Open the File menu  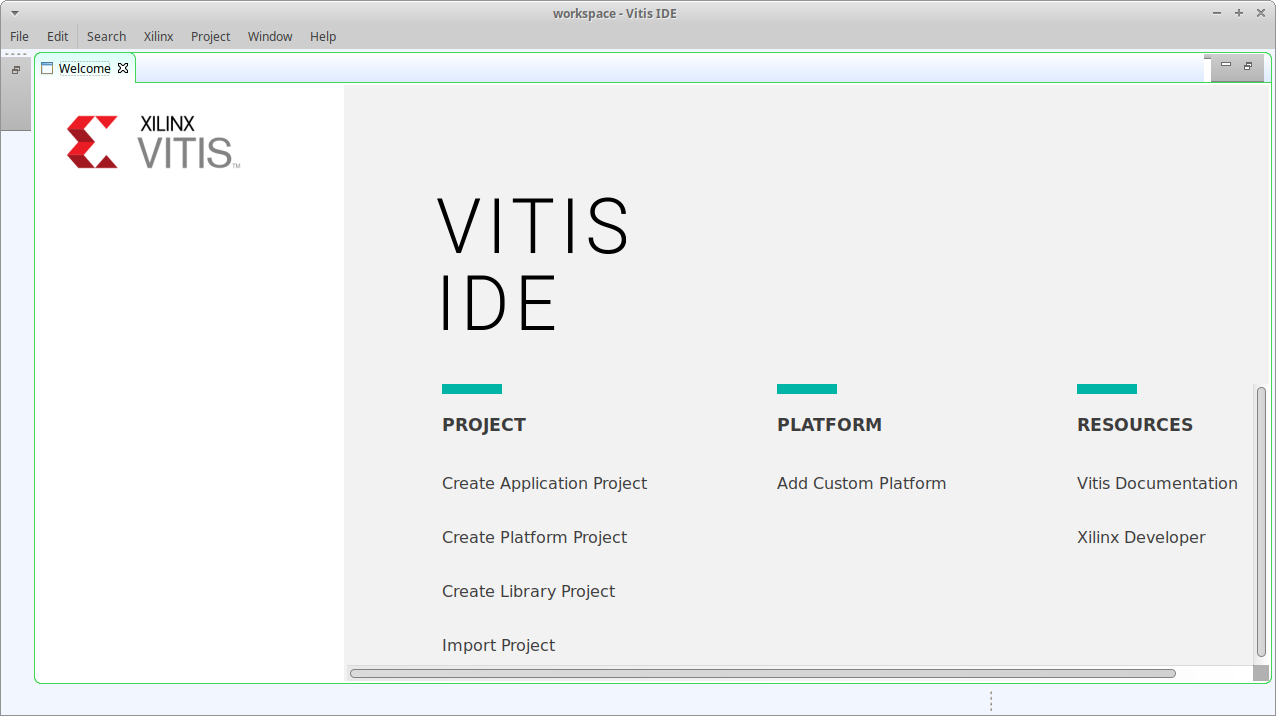pos(19,36)
